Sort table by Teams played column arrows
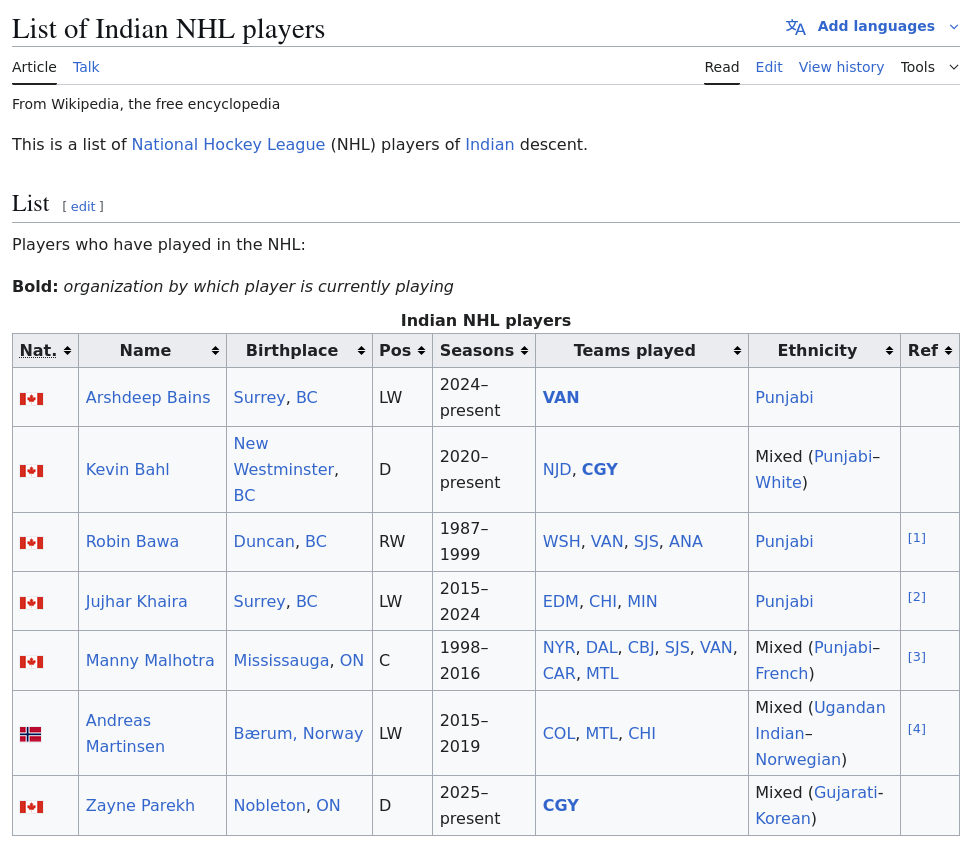This screenshot has width=974, height=862. tap(737, 351)
